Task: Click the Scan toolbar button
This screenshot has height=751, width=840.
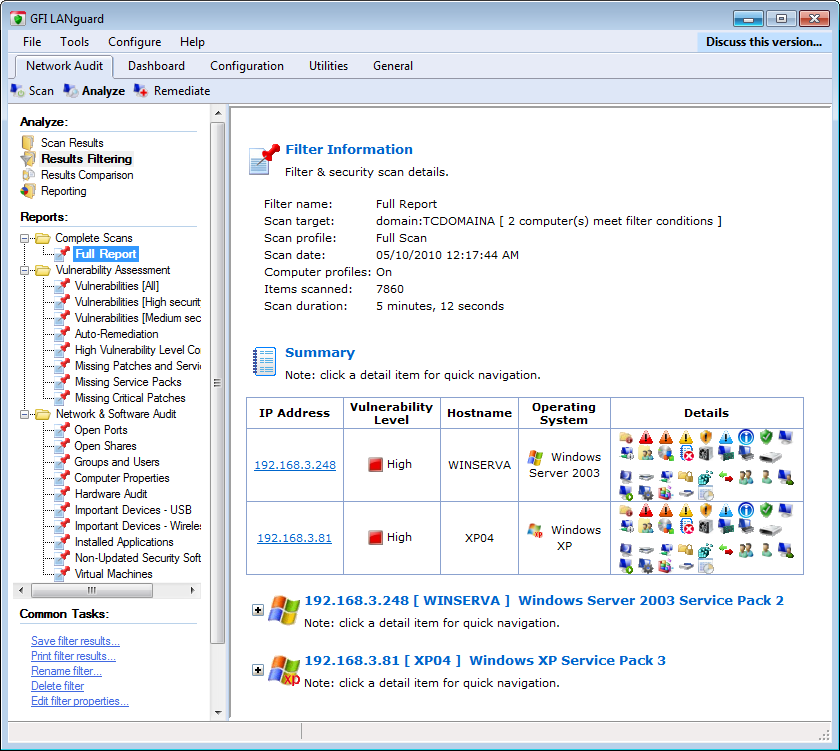Action: tap(32, 91)
